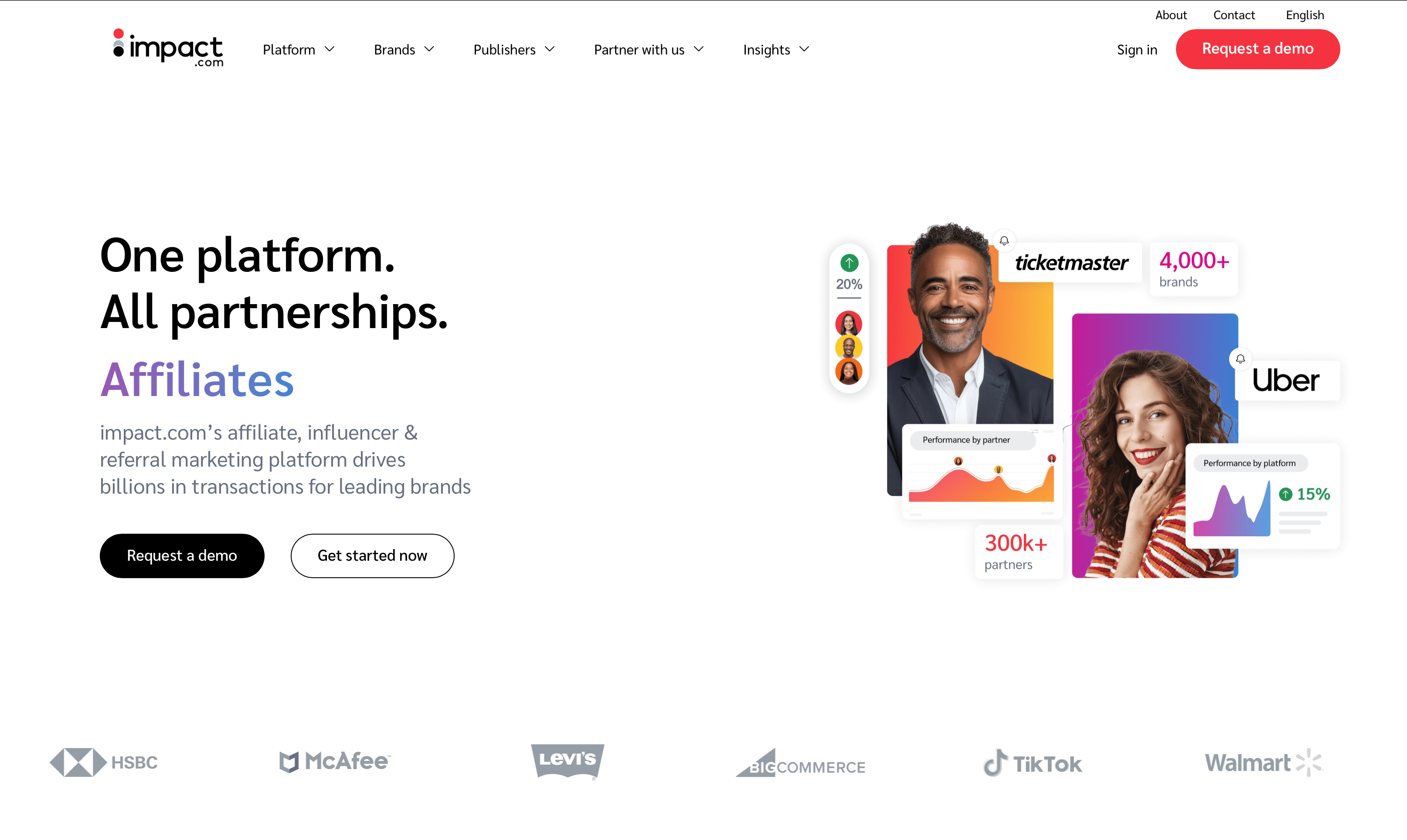Select the English language option

(1305, 15)
